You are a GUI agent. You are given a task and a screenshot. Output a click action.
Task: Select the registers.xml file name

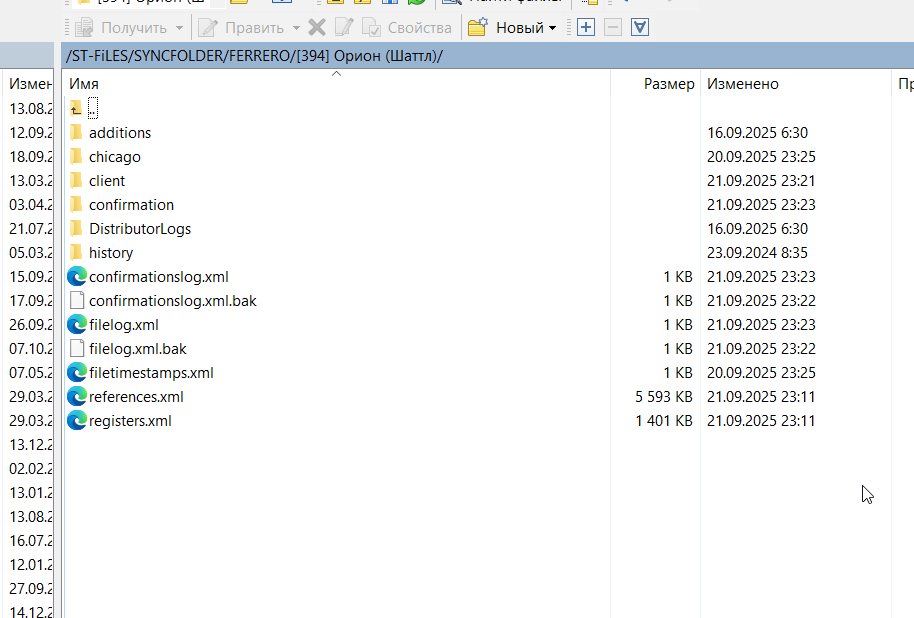point(131,421)
